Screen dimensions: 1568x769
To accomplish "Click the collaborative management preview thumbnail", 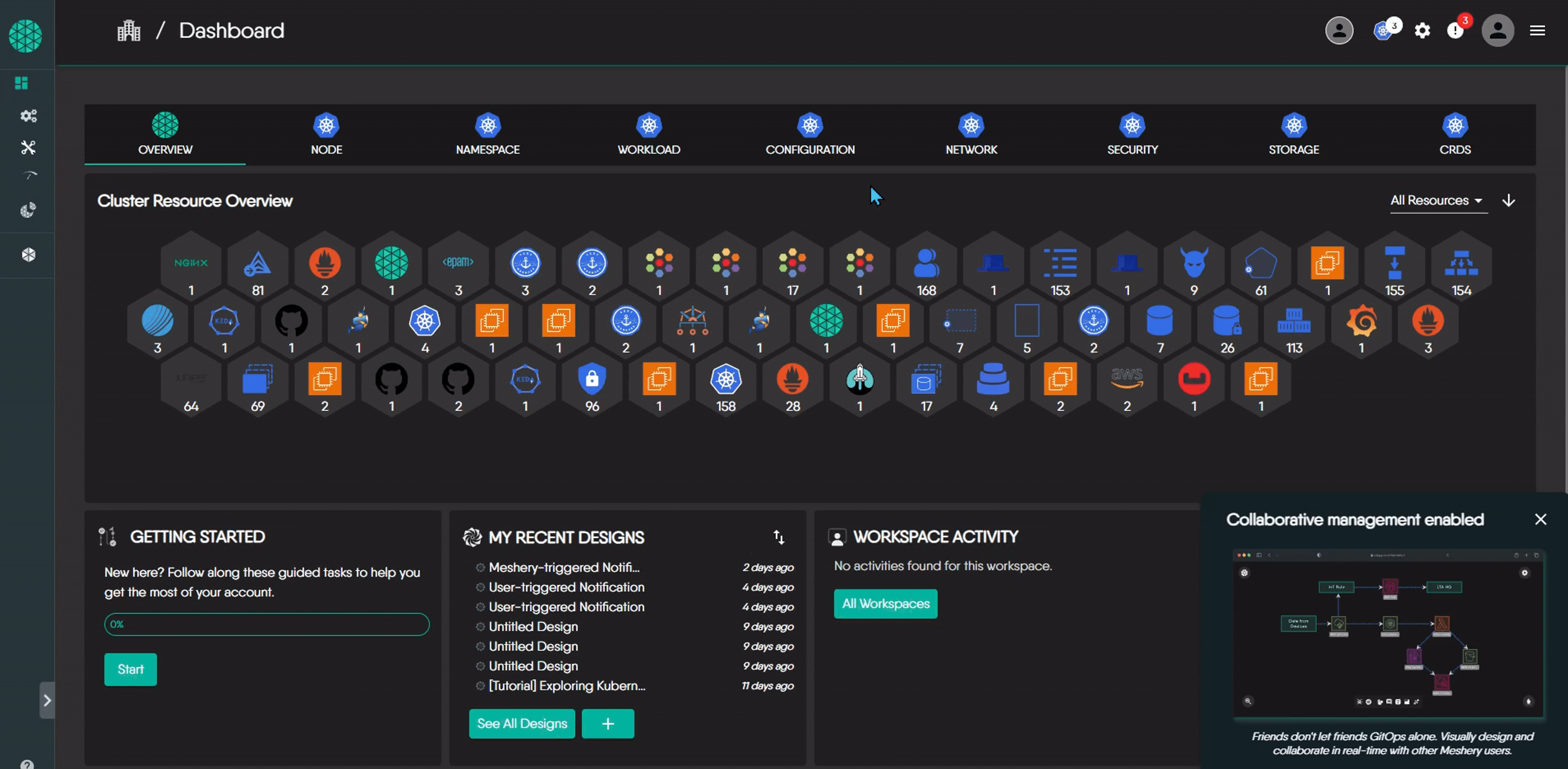I will click(1388, 633).
